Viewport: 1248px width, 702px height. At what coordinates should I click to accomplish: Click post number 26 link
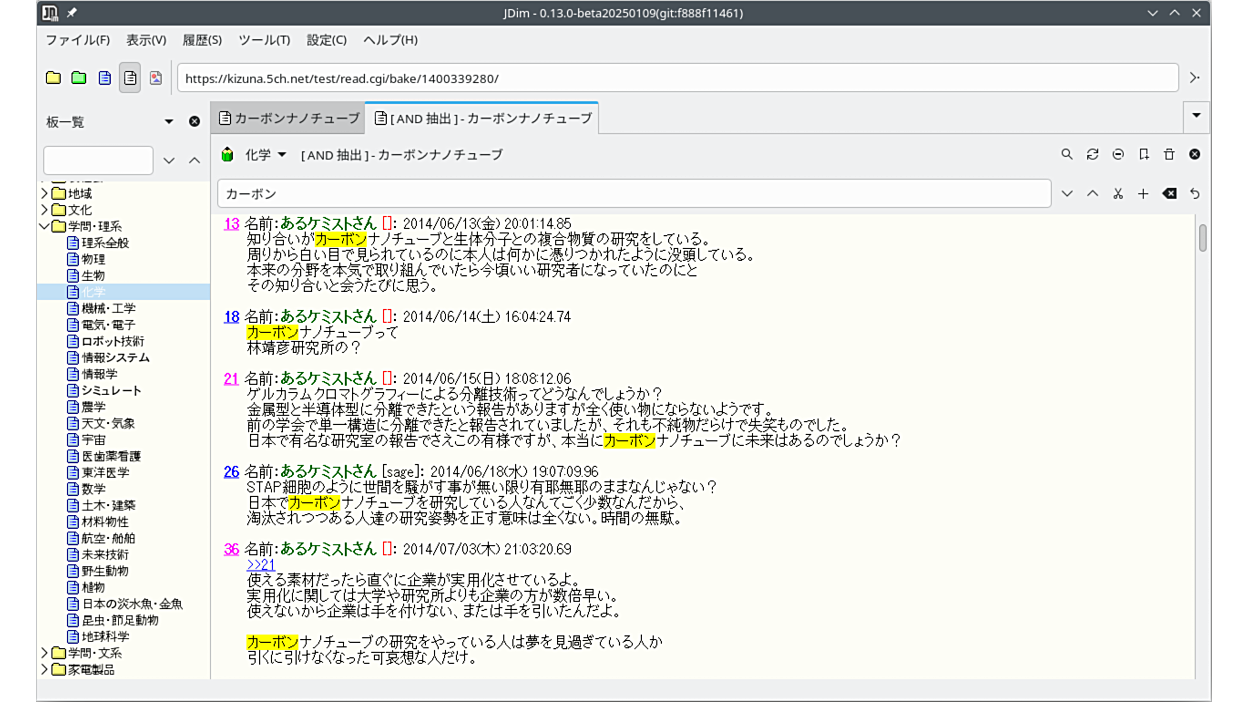click(x=231, y=472)
